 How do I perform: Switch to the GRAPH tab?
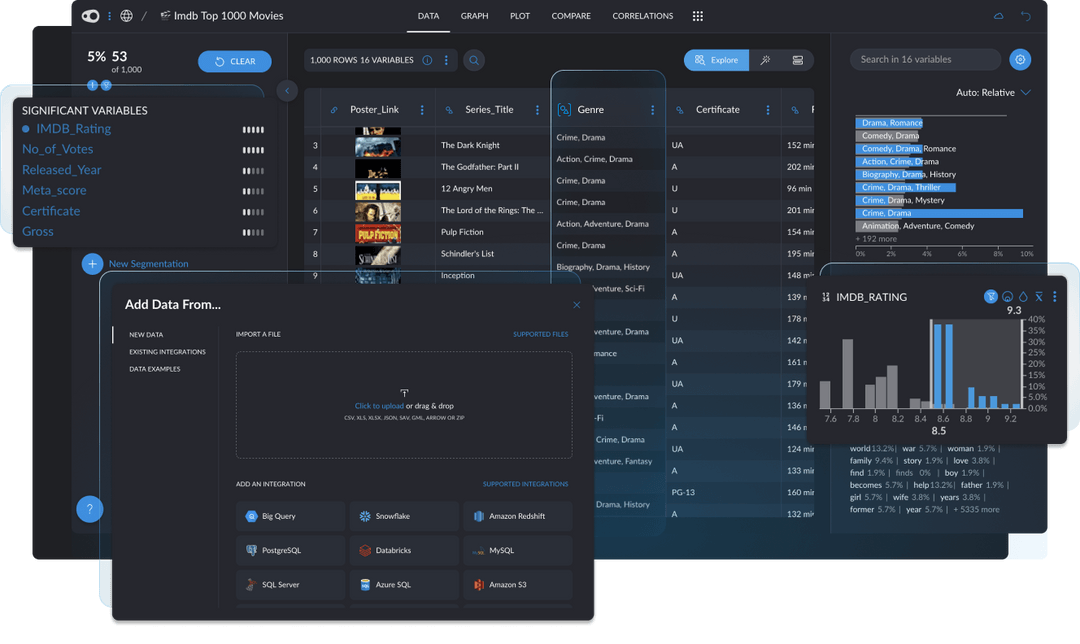tap(474, 16)
